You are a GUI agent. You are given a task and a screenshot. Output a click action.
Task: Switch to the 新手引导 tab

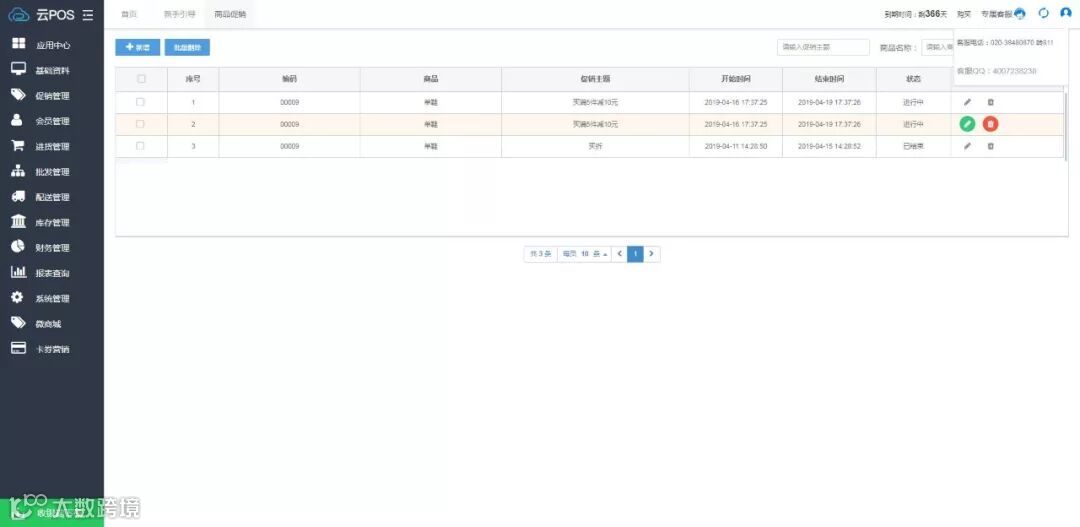click(x=180, y=14)
